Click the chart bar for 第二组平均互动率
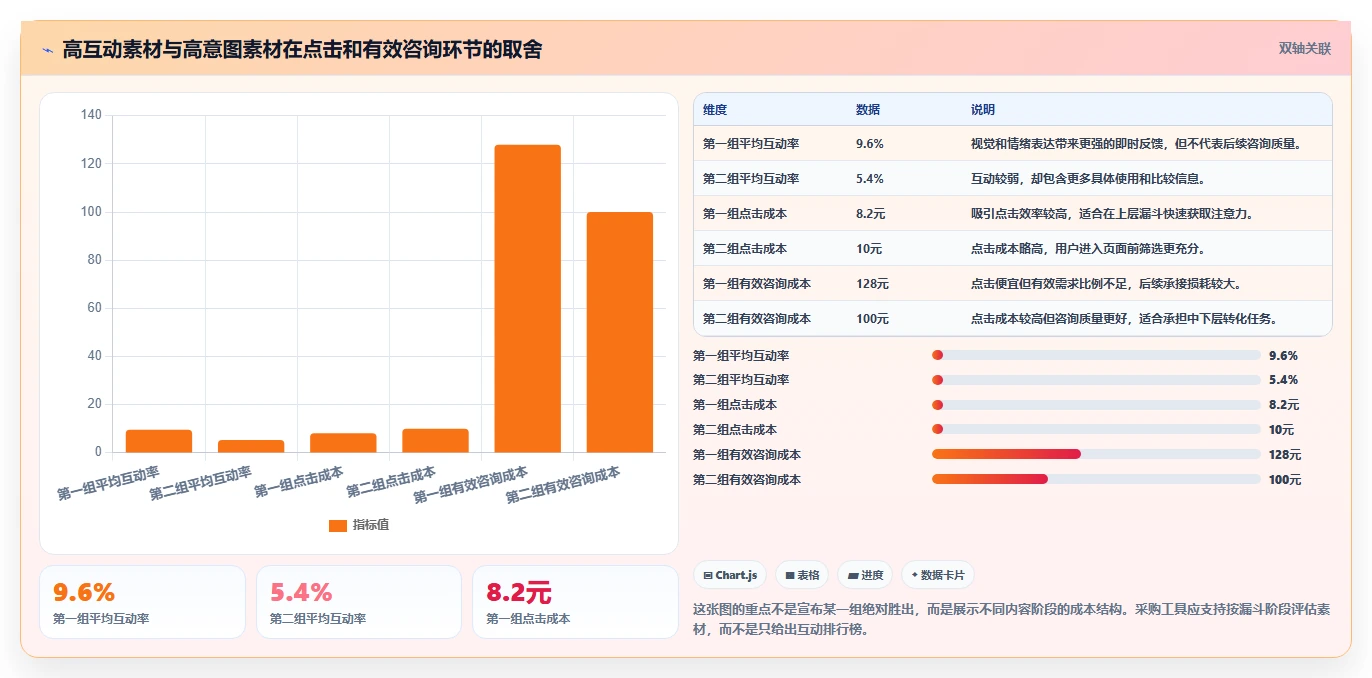 click(251, 446)
